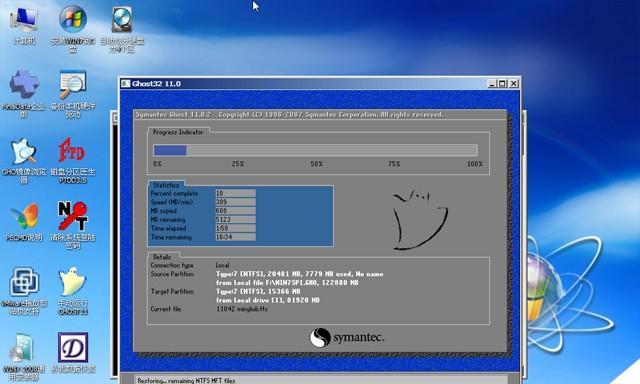The image size is (640, 384).
Task: Click the Source Partition Type:7 NTFS 20481 MB line
Action: [300, 274]
